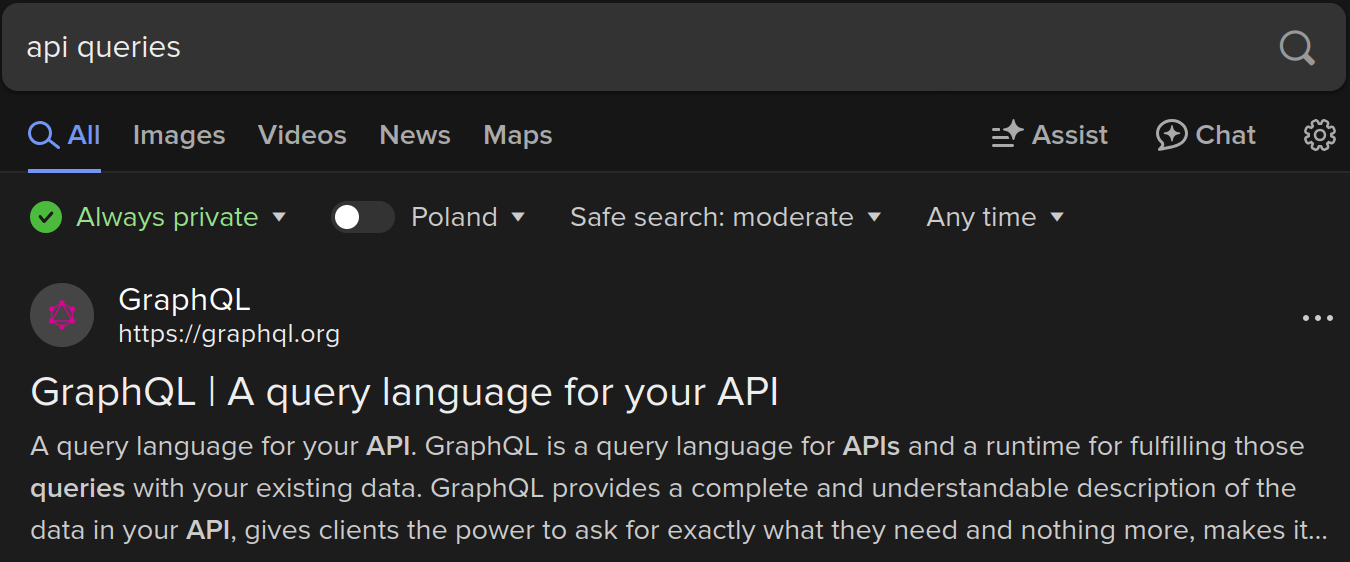
Task: Select the All results tab
Action: point(64,135)
